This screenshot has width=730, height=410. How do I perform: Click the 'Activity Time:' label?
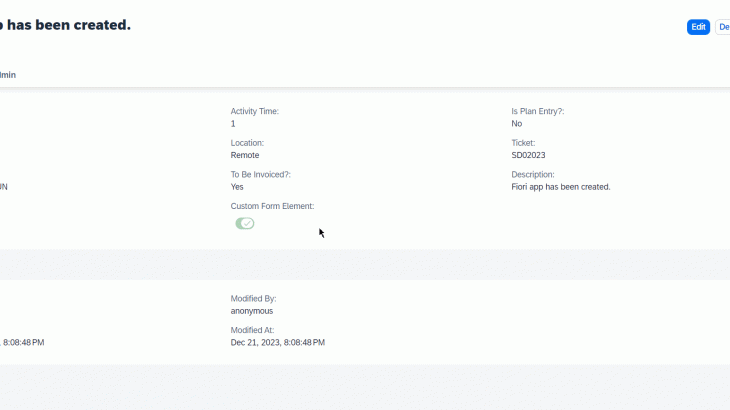click(x=255, y=111)
